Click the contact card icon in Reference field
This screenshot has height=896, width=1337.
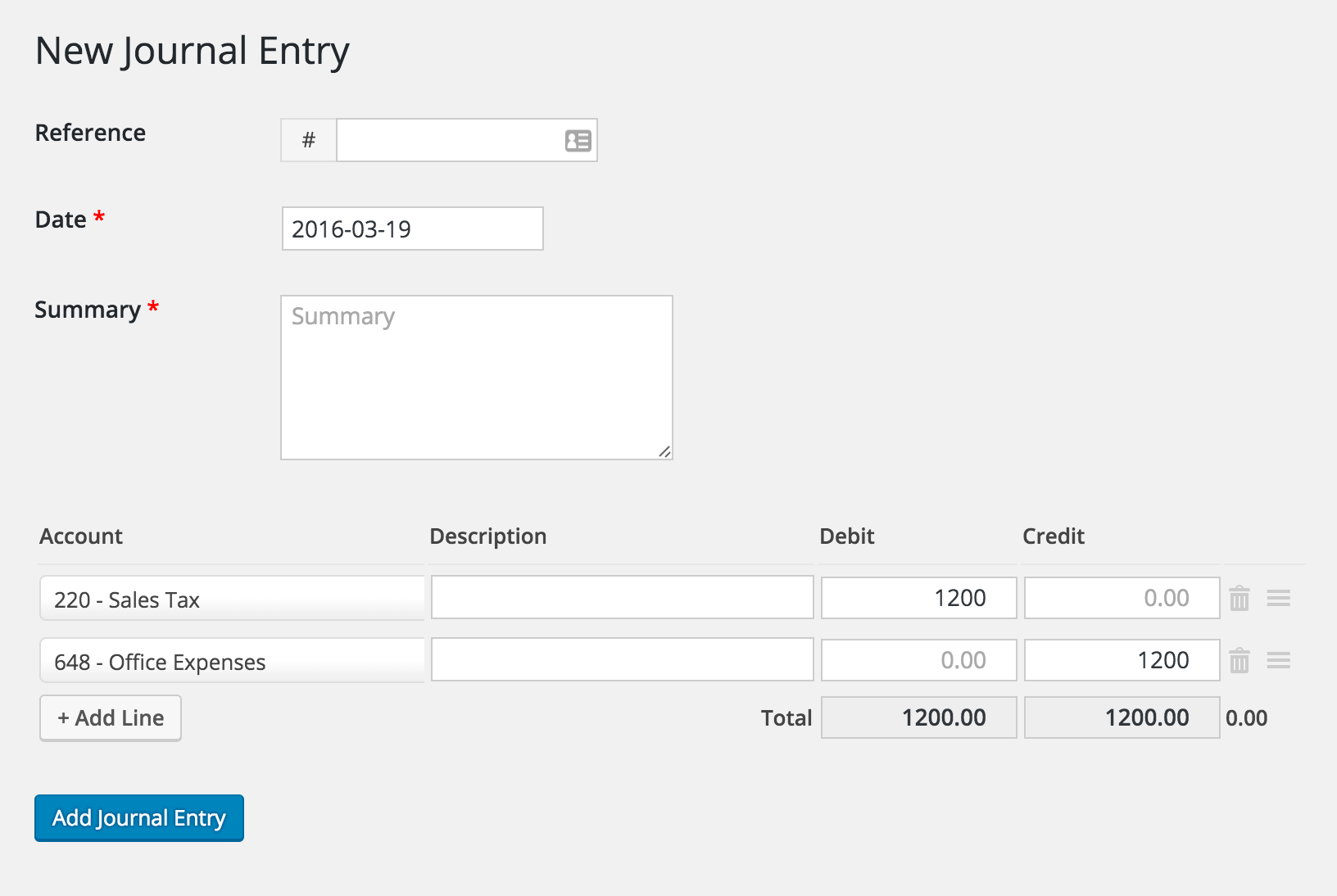[x=578, y=141]
